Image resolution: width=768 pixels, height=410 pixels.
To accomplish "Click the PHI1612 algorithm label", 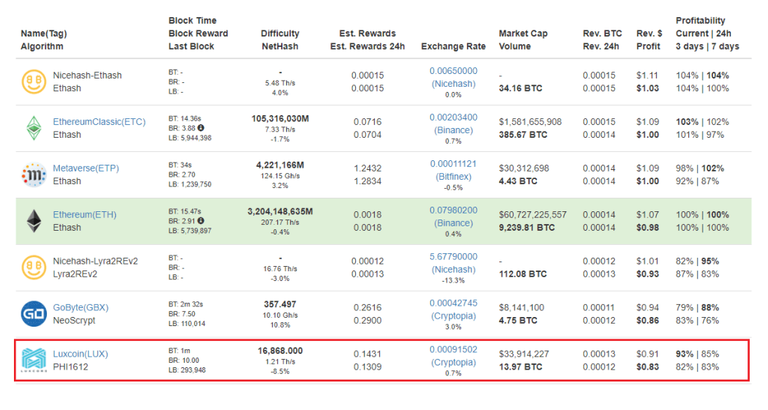I will tap(71, 367).
